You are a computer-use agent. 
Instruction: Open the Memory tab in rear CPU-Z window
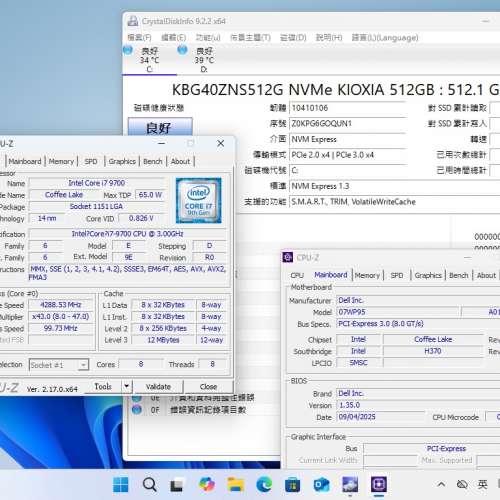tap(367, 275)
